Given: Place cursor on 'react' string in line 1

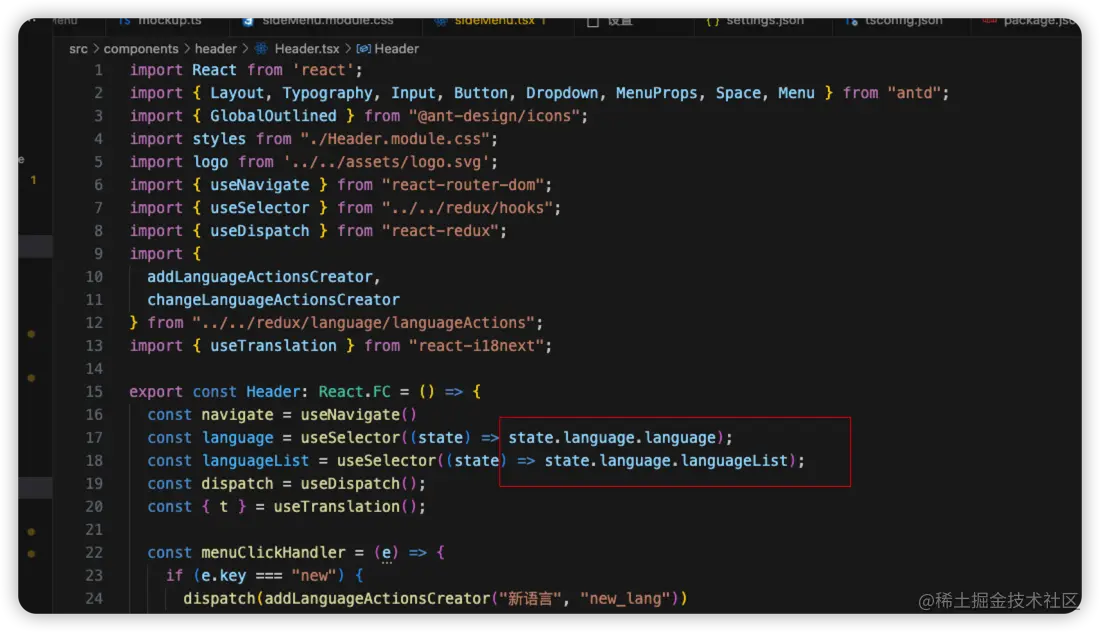Looking at the screenshot, I should point(323,70).
